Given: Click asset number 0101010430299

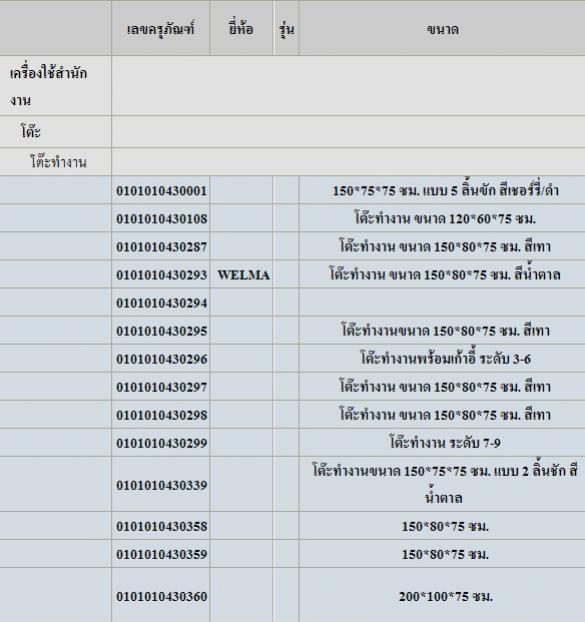Looking at the screenshot, I should point(161,443).
